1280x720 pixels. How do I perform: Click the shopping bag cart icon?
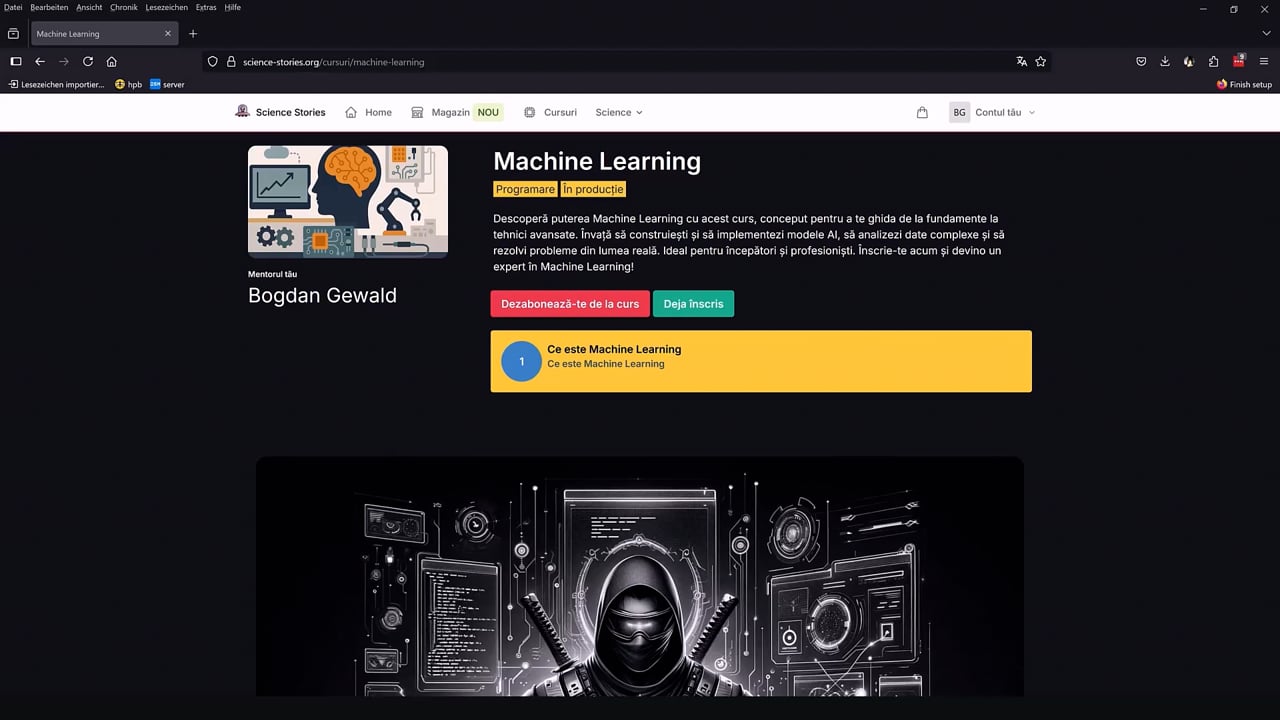point(922,113)
